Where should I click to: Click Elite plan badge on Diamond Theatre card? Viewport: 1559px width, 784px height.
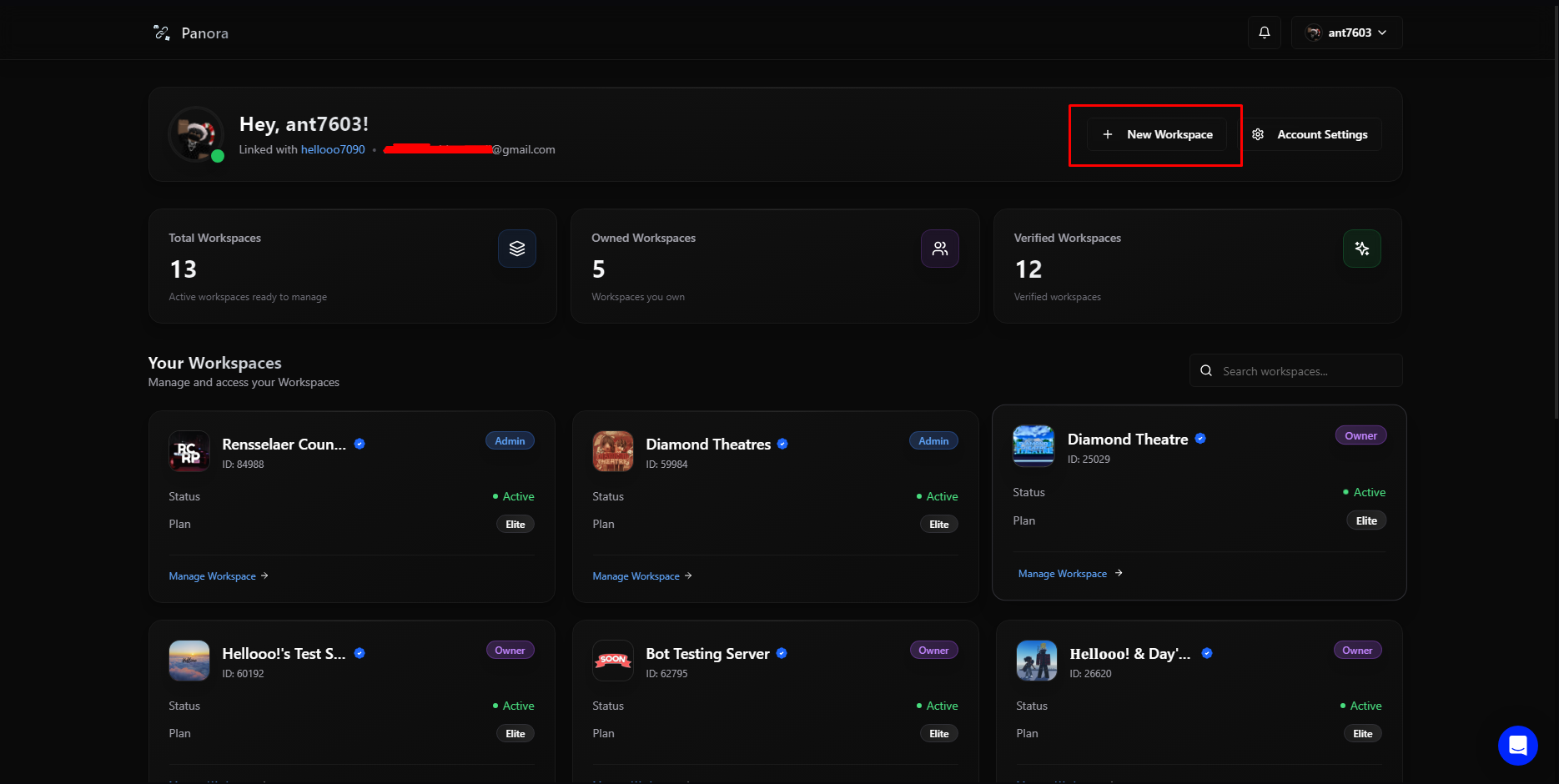tap(1366, 520)
